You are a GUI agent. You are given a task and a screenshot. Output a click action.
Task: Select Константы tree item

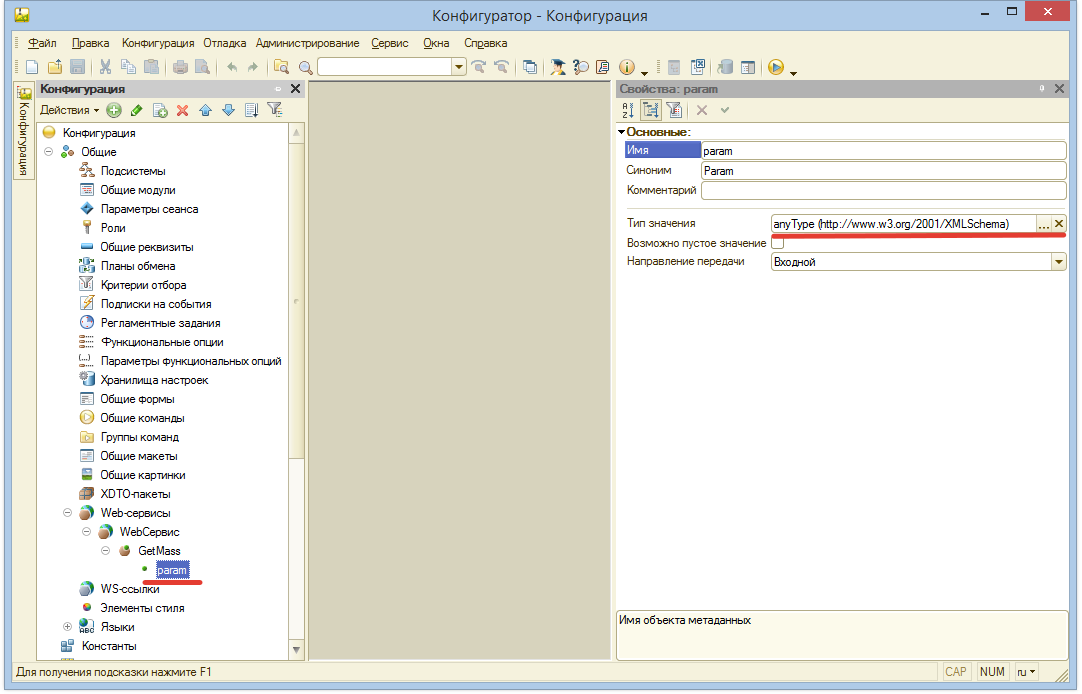(x=109, y=646)
